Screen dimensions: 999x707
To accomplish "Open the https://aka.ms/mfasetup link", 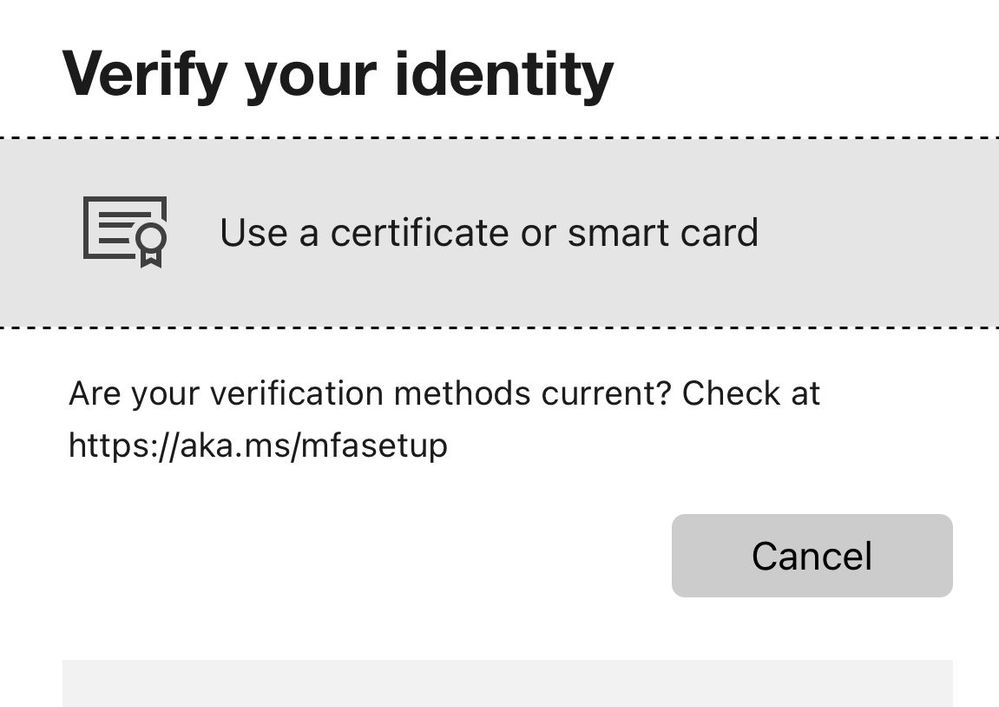I will point(258,445).
